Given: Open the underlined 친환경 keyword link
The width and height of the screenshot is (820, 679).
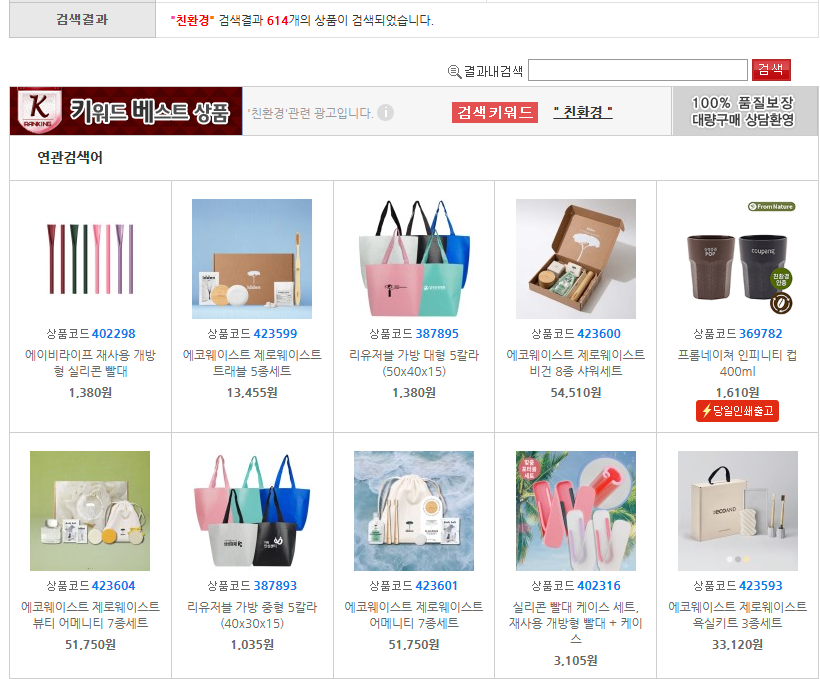Looking at the screenshot, I should tap(583, 112).
